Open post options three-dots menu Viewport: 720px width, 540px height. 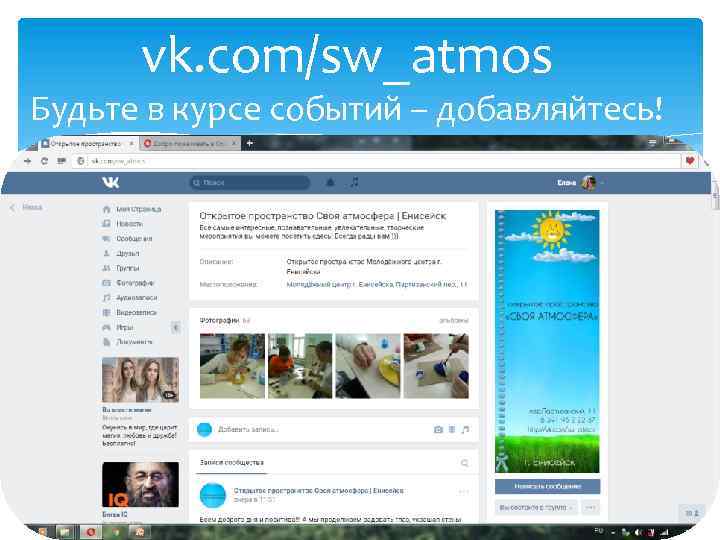point(463,492)
